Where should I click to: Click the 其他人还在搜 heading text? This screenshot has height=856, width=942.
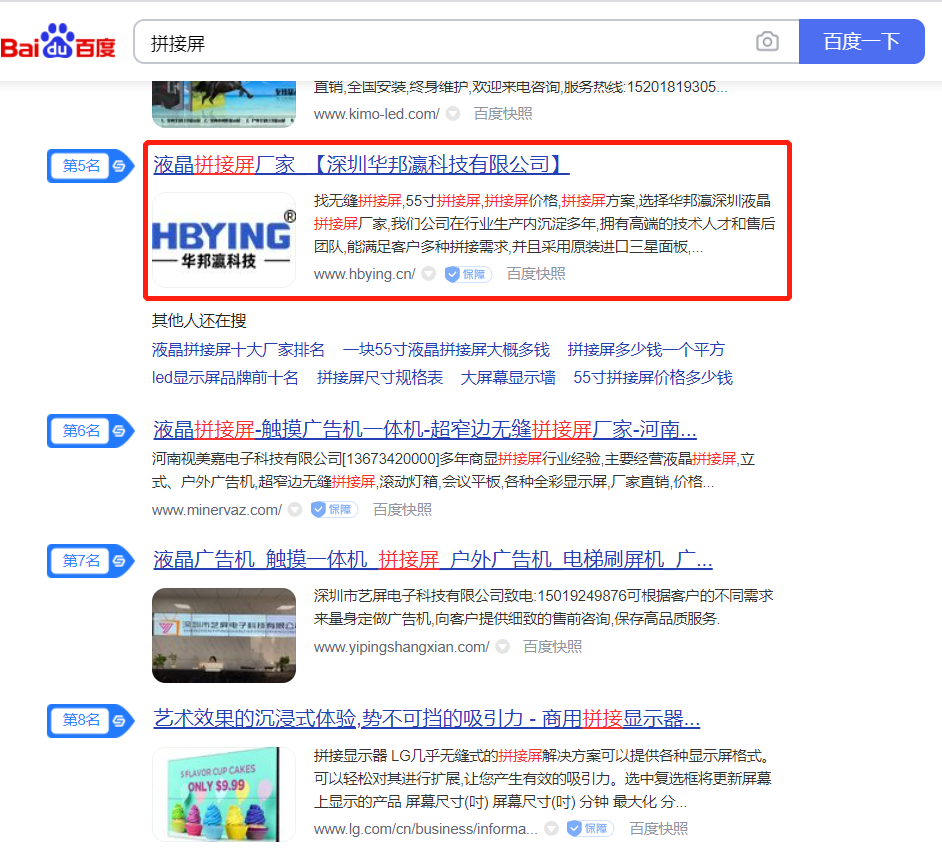point(199,321)
